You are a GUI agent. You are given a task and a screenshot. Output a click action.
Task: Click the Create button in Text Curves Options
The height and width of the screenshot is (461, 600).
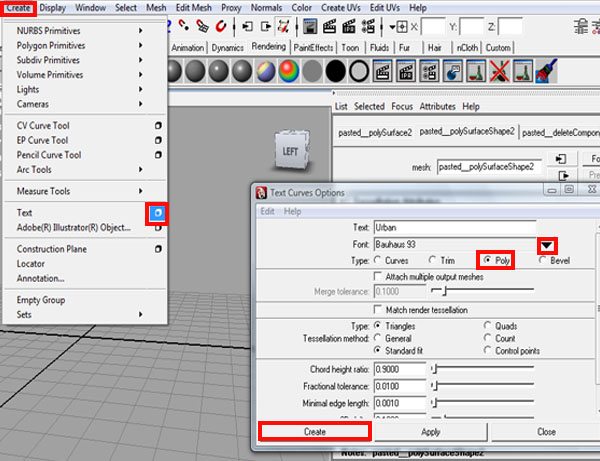coord(315,432)
